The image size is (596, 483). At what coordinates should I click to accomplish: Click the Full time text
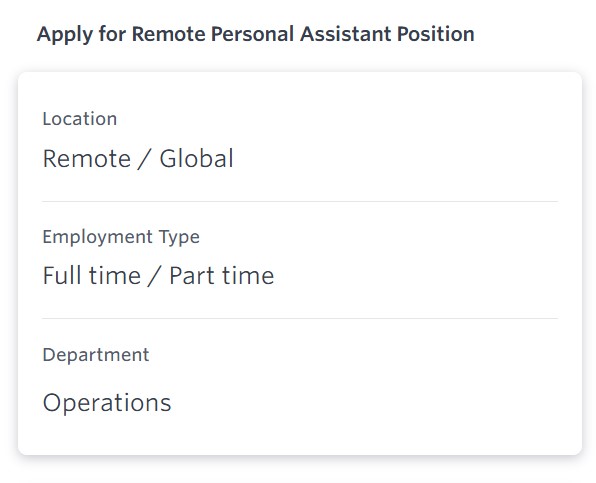92,276
